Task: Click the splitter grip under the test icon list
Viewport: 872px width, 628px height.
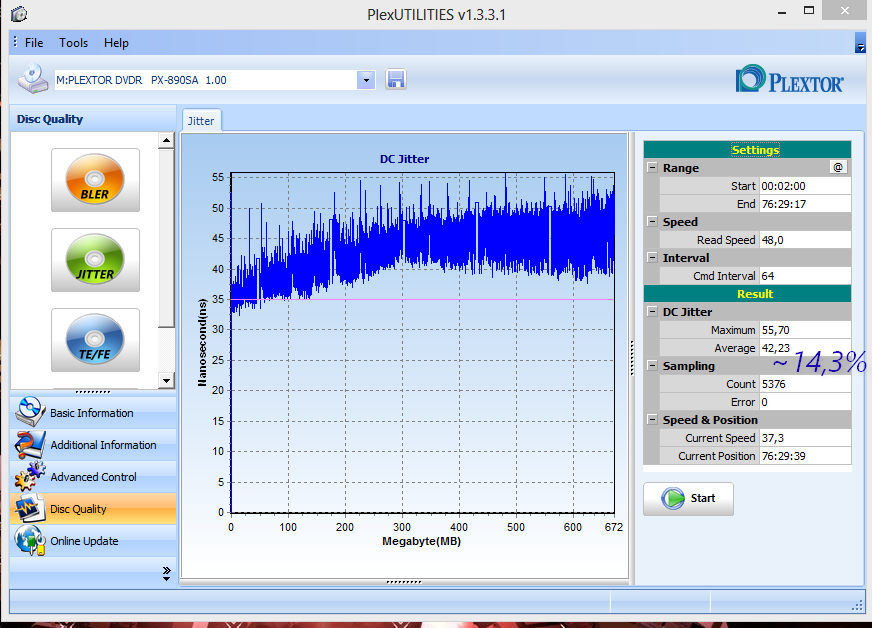Action: coord(93,392)
